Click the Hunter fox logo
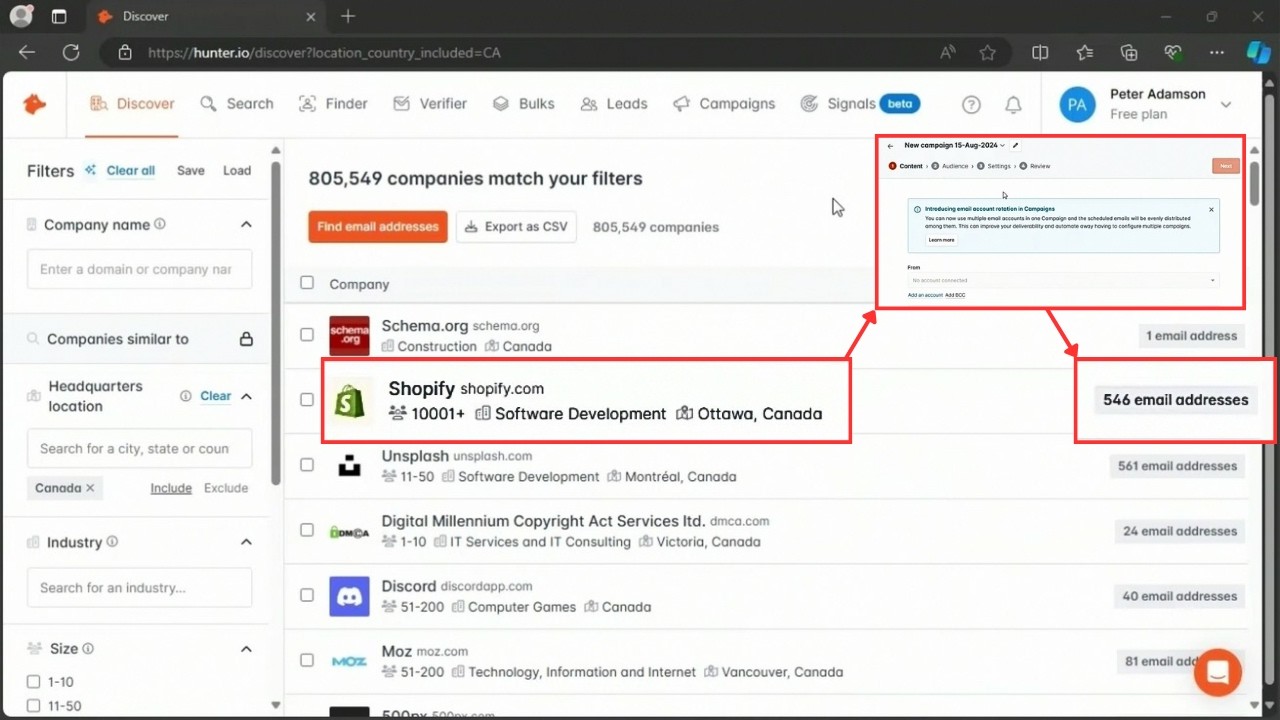 [35, 103]
